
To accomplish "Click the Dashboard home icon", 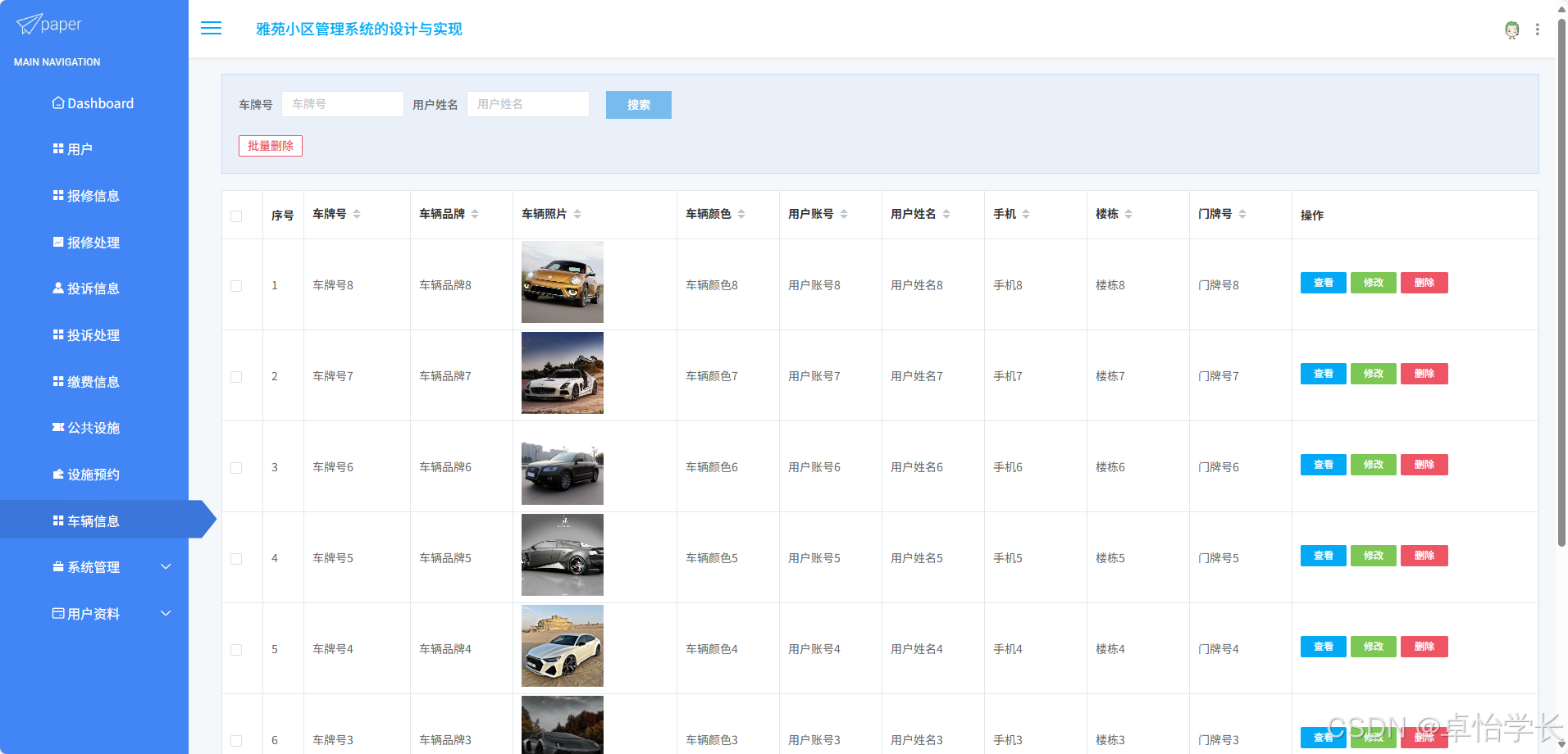I will coord(58,103).
